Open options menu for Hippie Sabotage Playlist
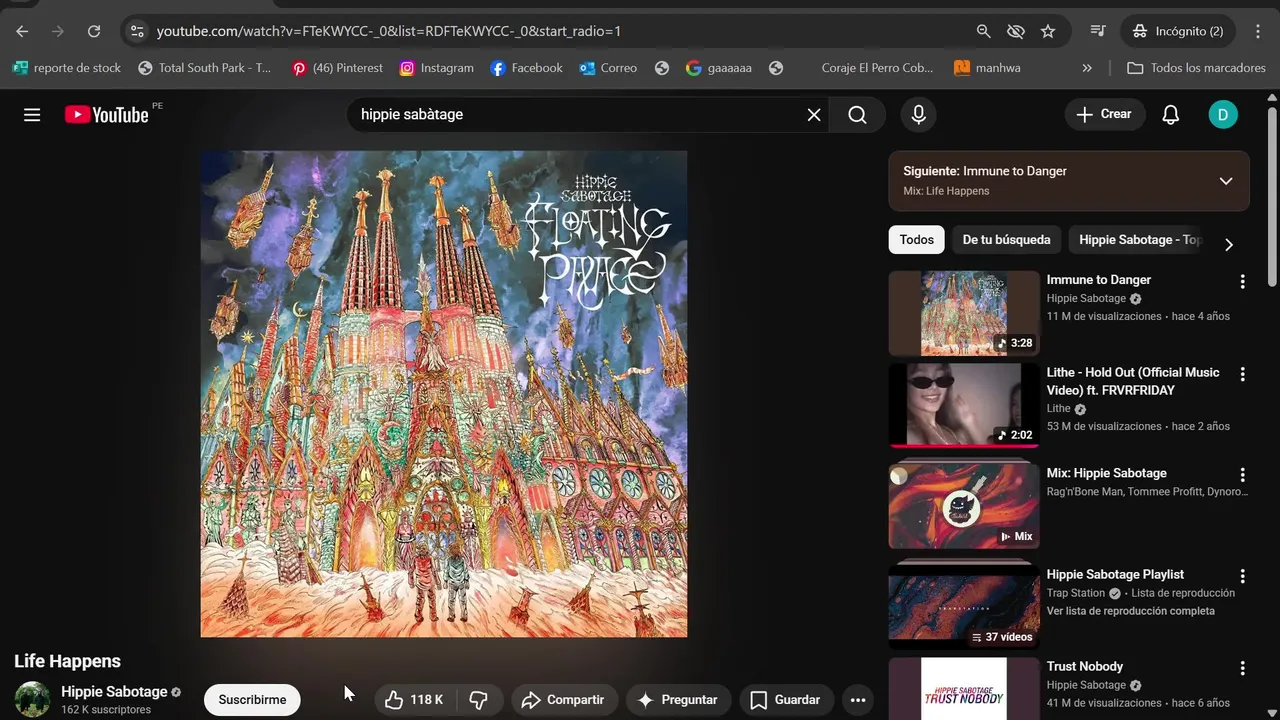 (1243, 576)
